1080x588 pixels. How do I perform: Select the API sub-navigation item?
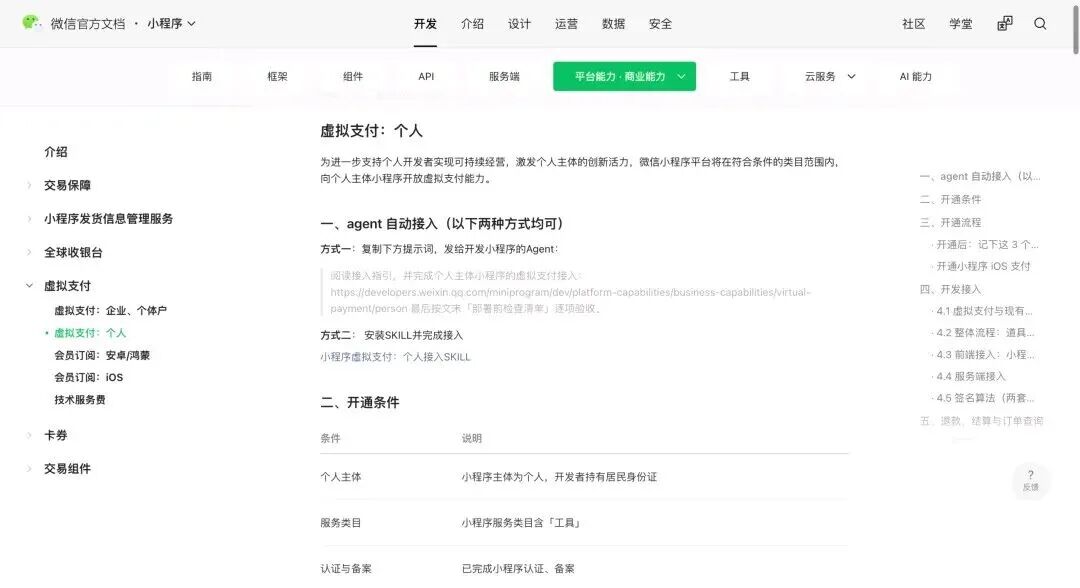(x=426, y=76)
